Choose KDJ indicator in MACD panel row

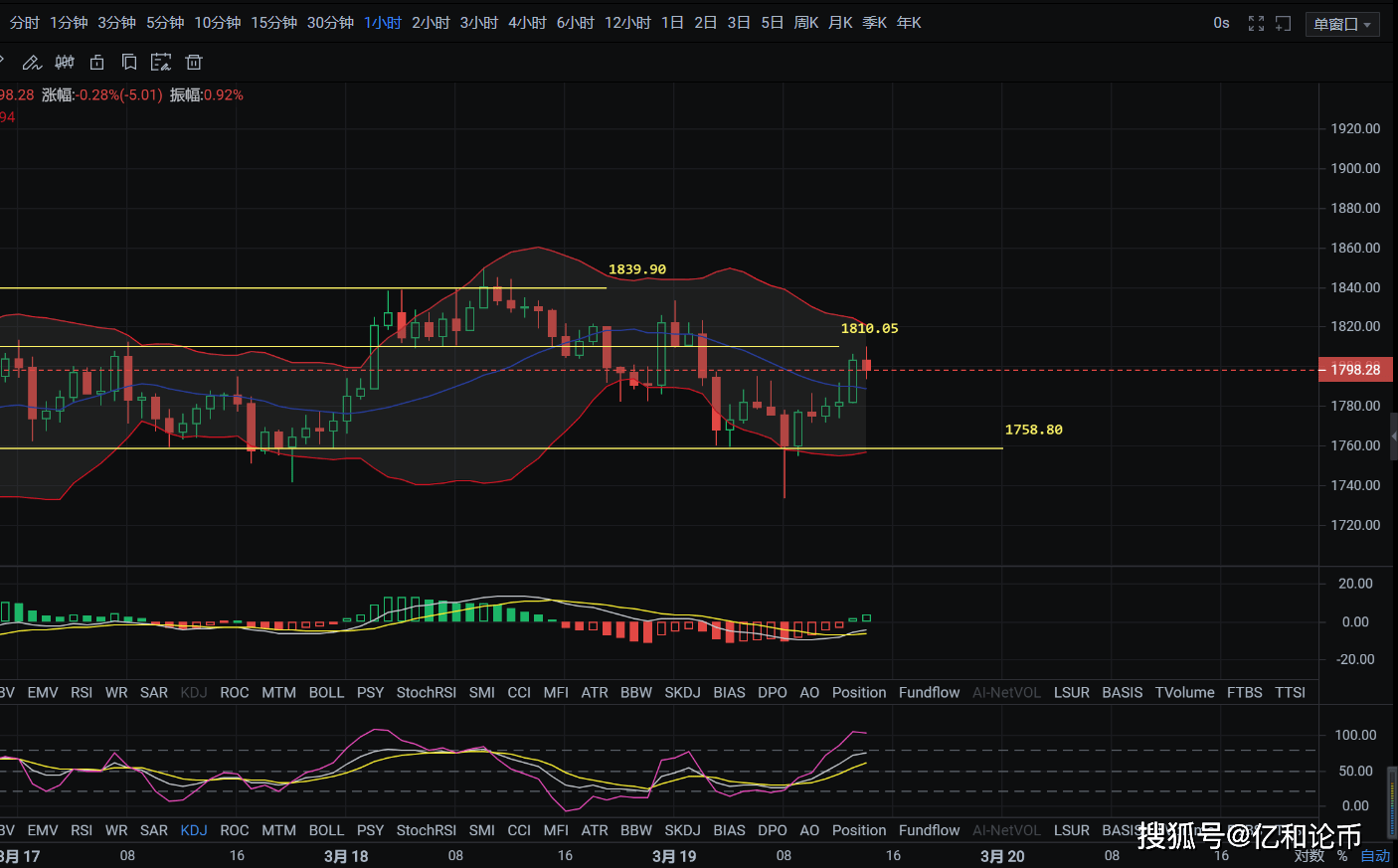click(x=194, y=693)
